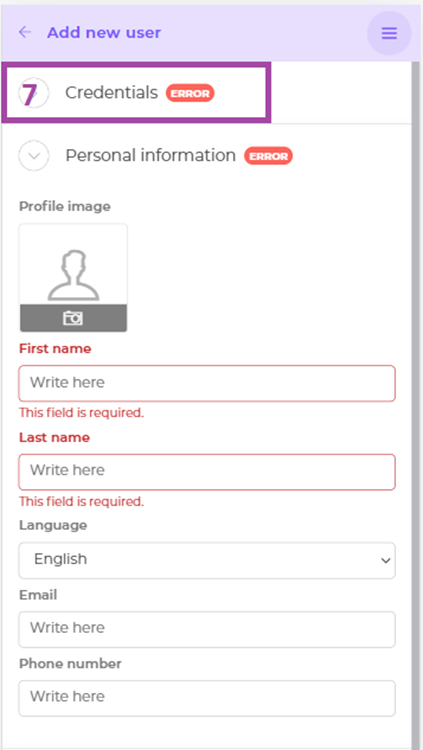Click the Profile image label
Image resolution: width=423 pixels, height=750 pixels.
click(65, 207)
